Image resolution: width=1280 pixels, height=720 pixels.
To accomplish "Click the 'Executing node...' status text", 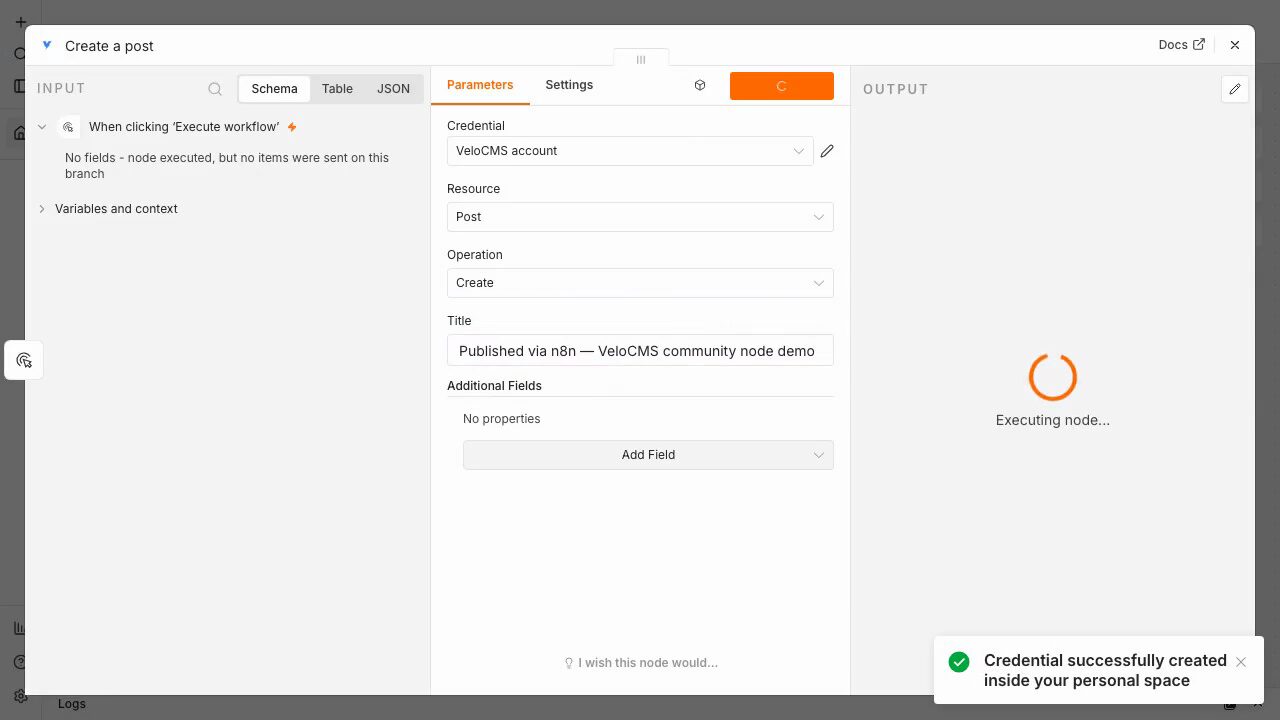I will click(x=1053, y=421).
